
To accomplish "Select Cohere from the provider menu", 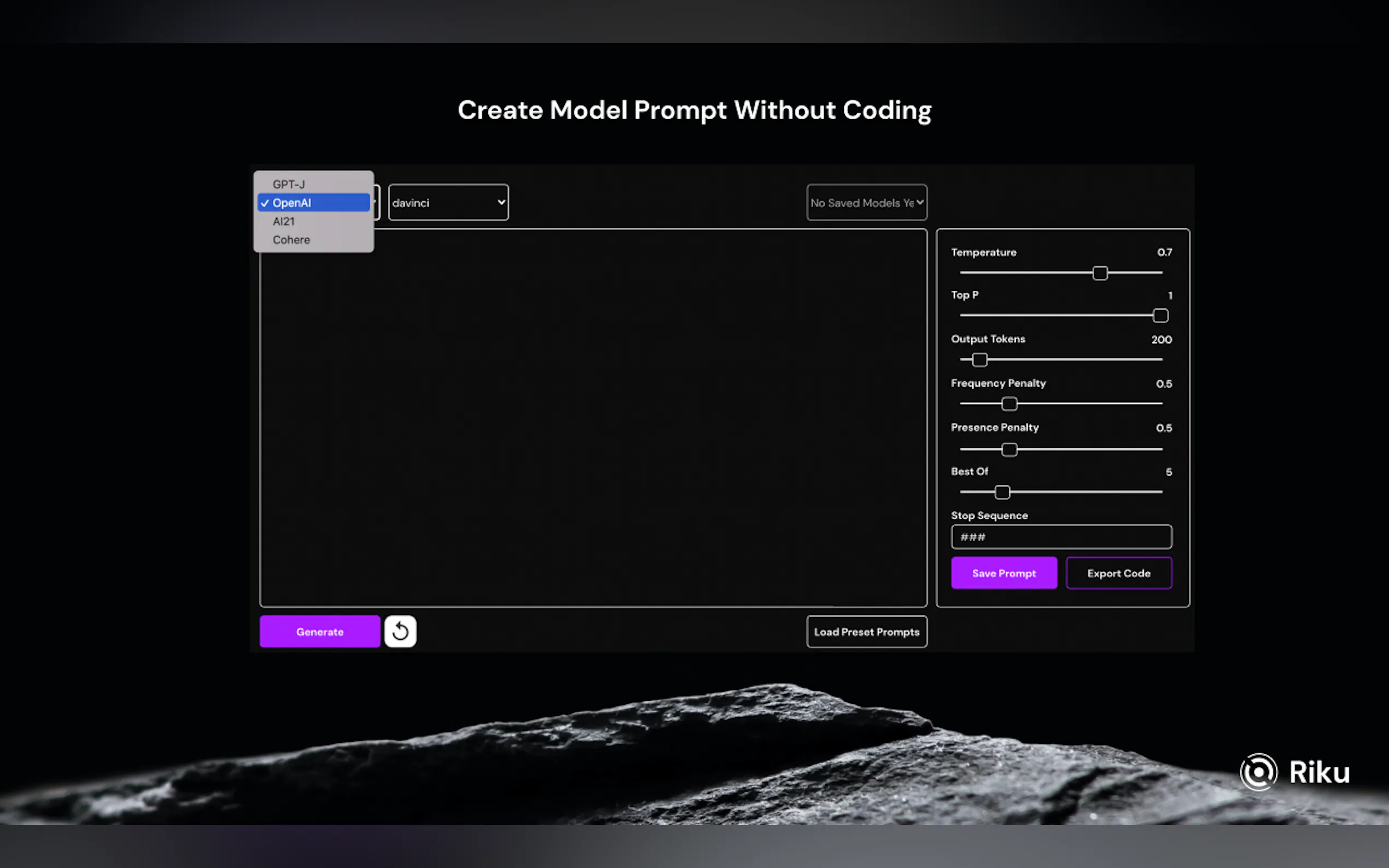I will pyautogui.click(x=291, y=239).
